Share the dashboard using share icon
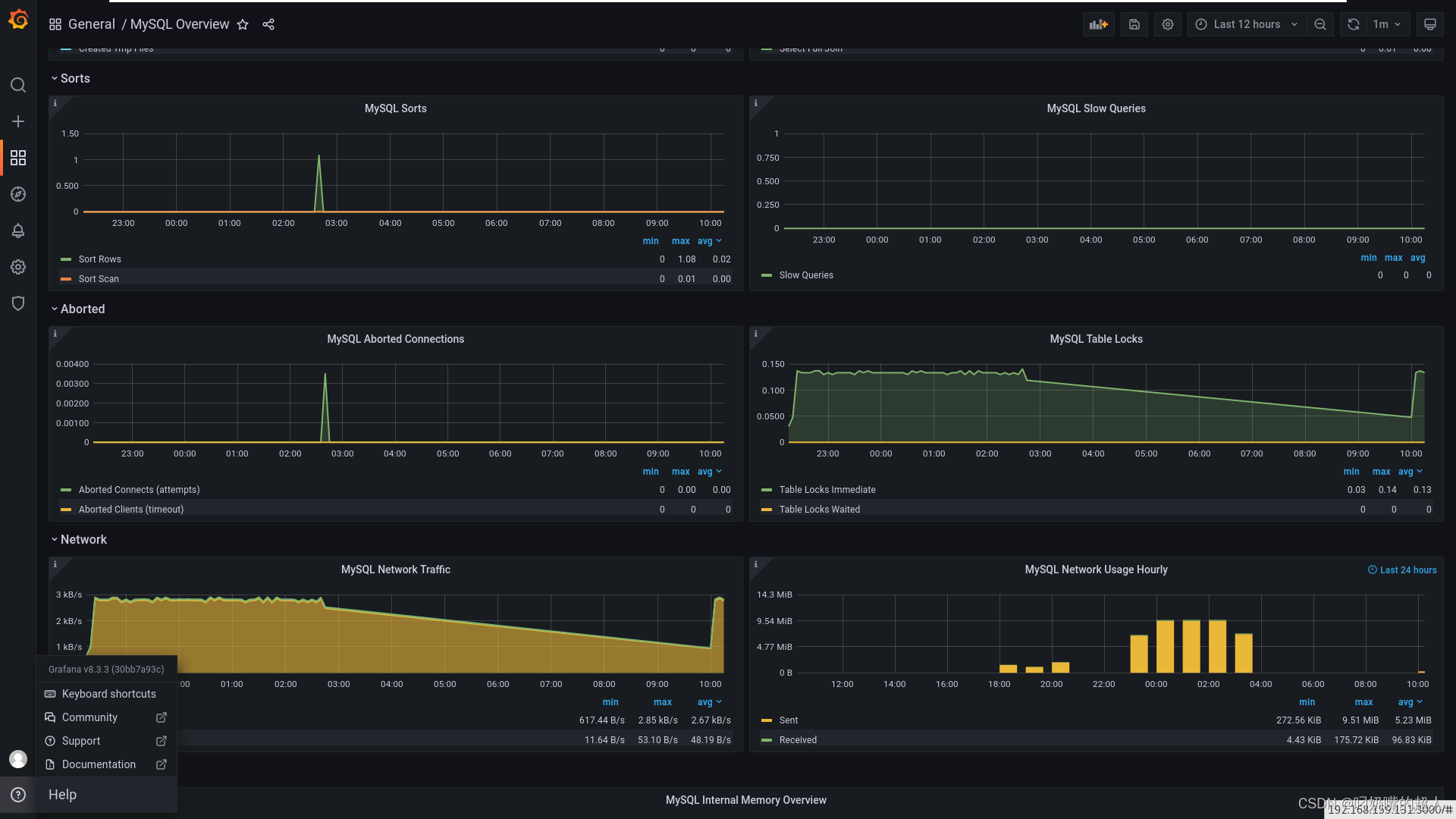This screenshot has width=1456, height=819. [x=268, y=24]
